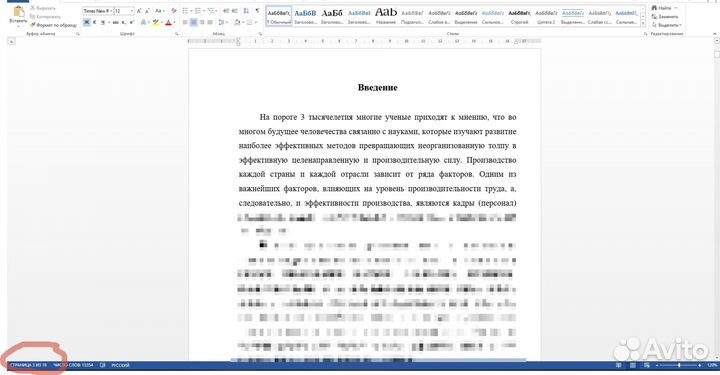Click the Введение heading in document
The image size is (720, 375).
[377, 87]
